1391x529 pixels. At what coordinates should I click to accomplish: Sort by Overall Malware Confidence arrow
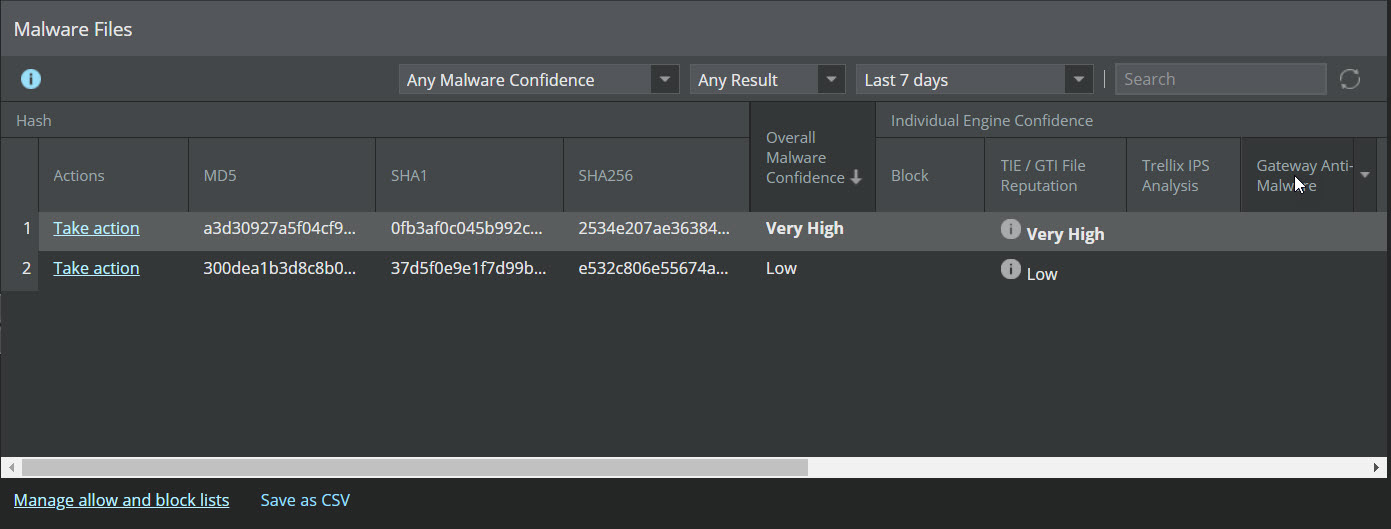pos(856,178)
